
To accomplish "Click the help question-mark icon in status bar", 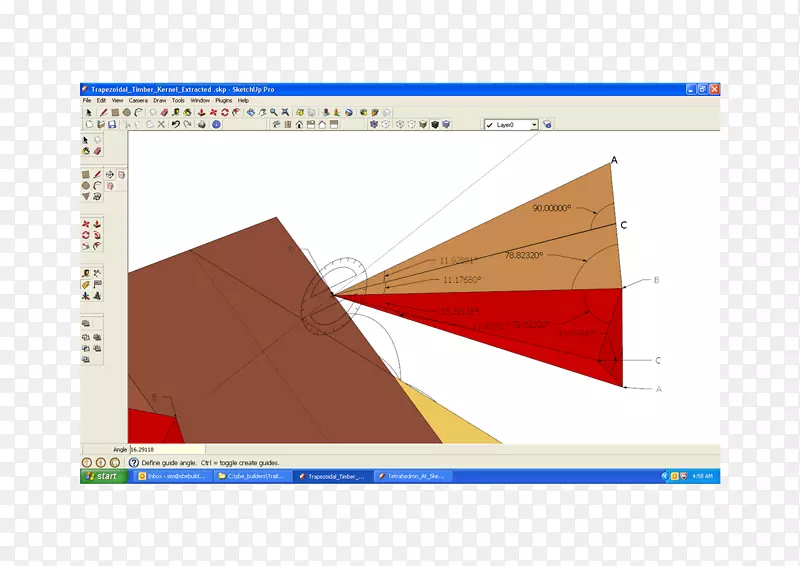I will click(134, 463).
